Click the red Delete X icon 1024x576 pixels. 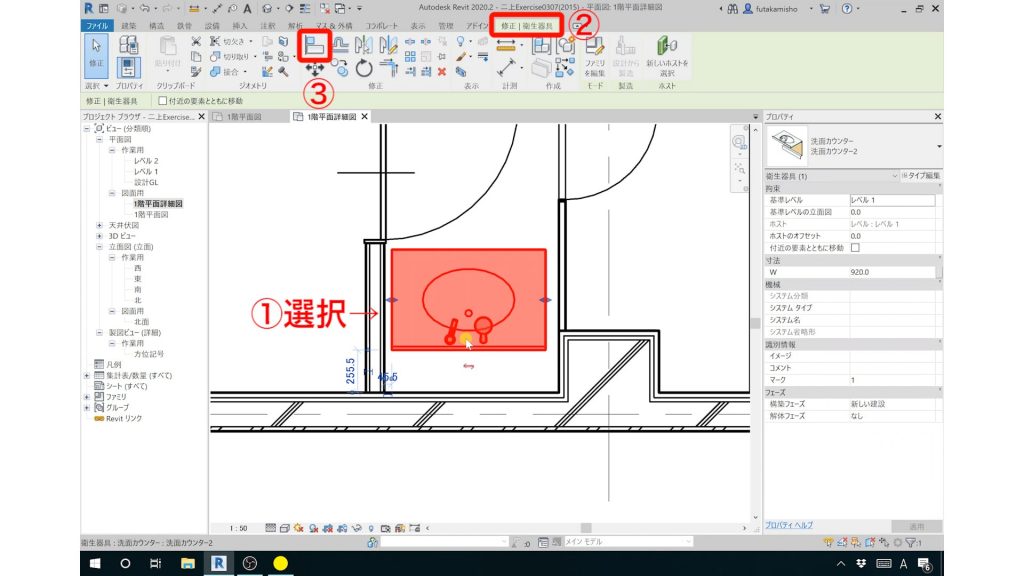click(x=441, y=72)
